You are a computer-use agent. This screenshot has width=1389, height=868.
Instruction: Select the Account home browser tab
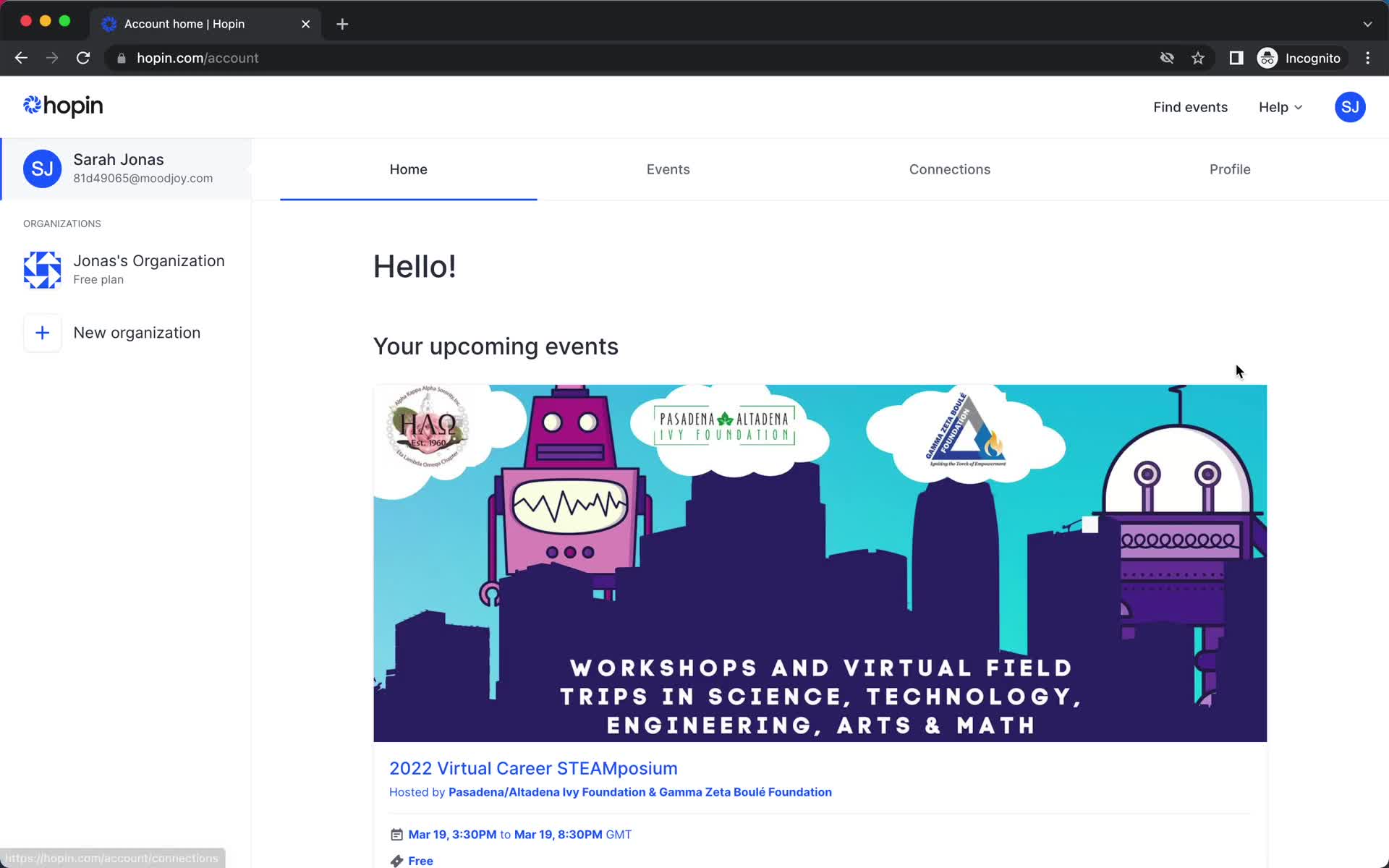[x=205, y=24]
